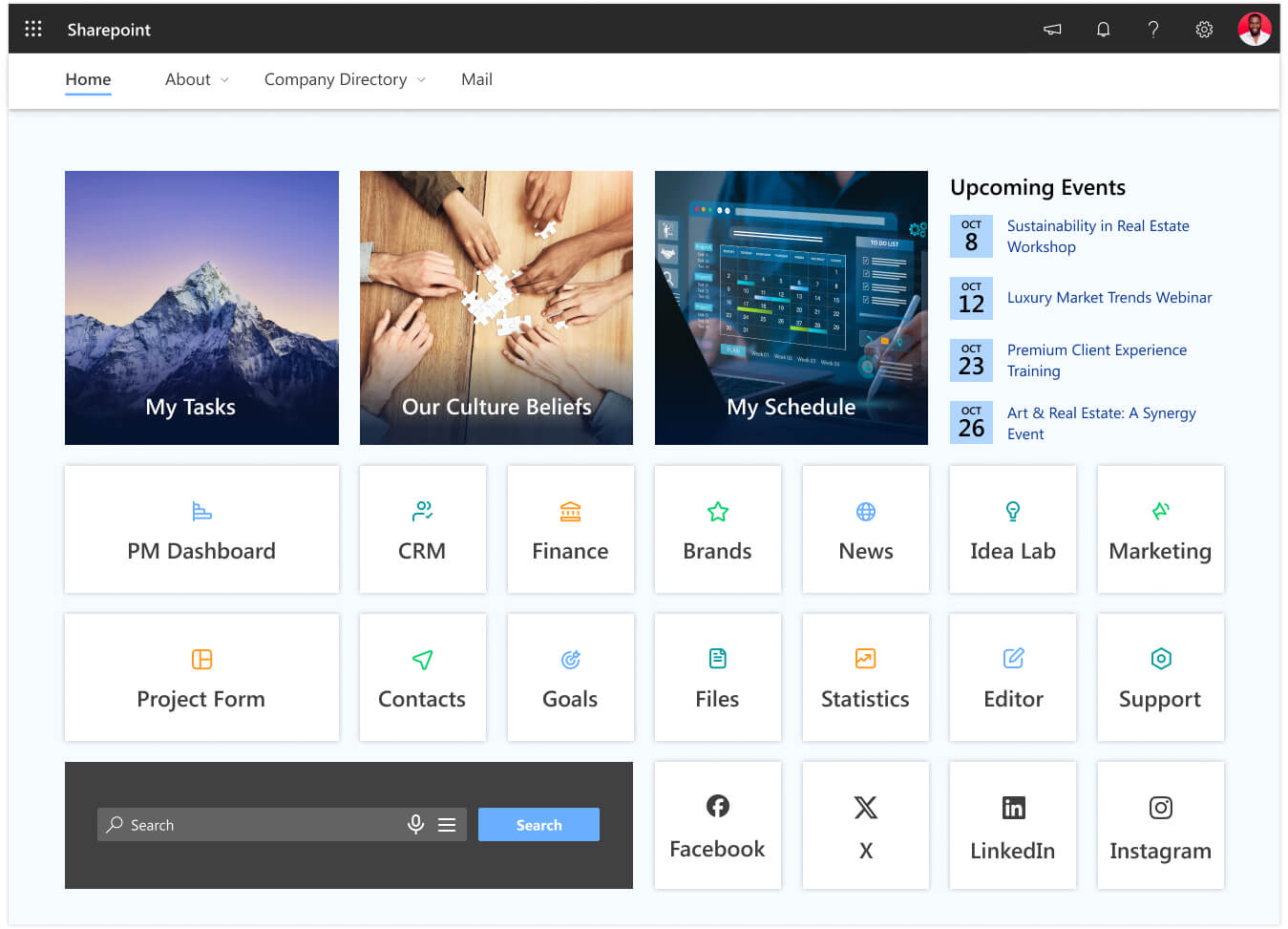This screenshot has width=1288, height=929.
Task: Open the Facebook tile
Action: pos(717,825)
